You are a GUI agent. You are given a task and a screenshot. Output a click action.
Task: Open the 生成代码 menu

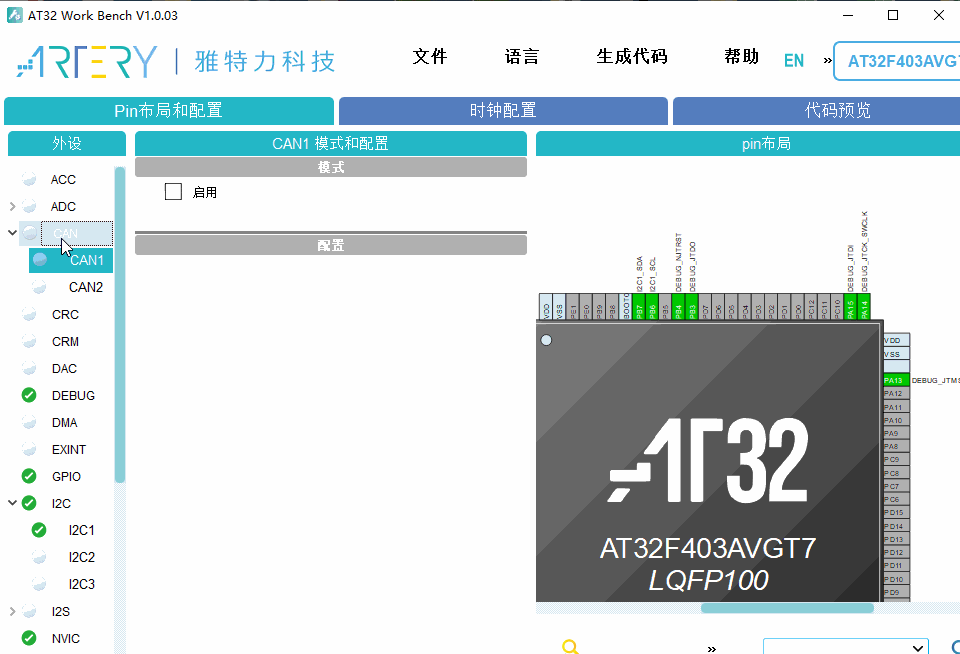(632, 56)
